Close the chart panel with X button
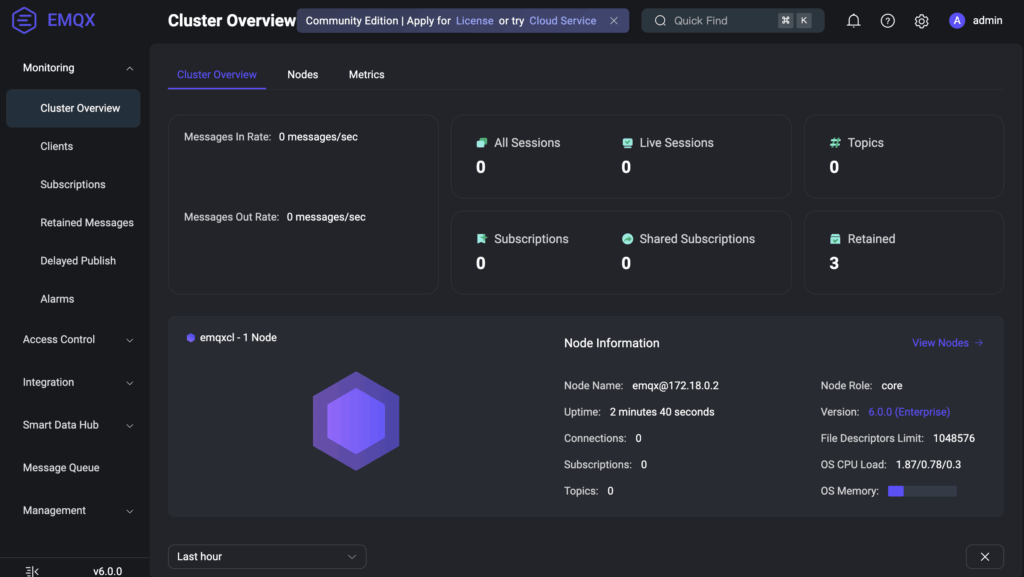1024x577 pixels. 984,557
